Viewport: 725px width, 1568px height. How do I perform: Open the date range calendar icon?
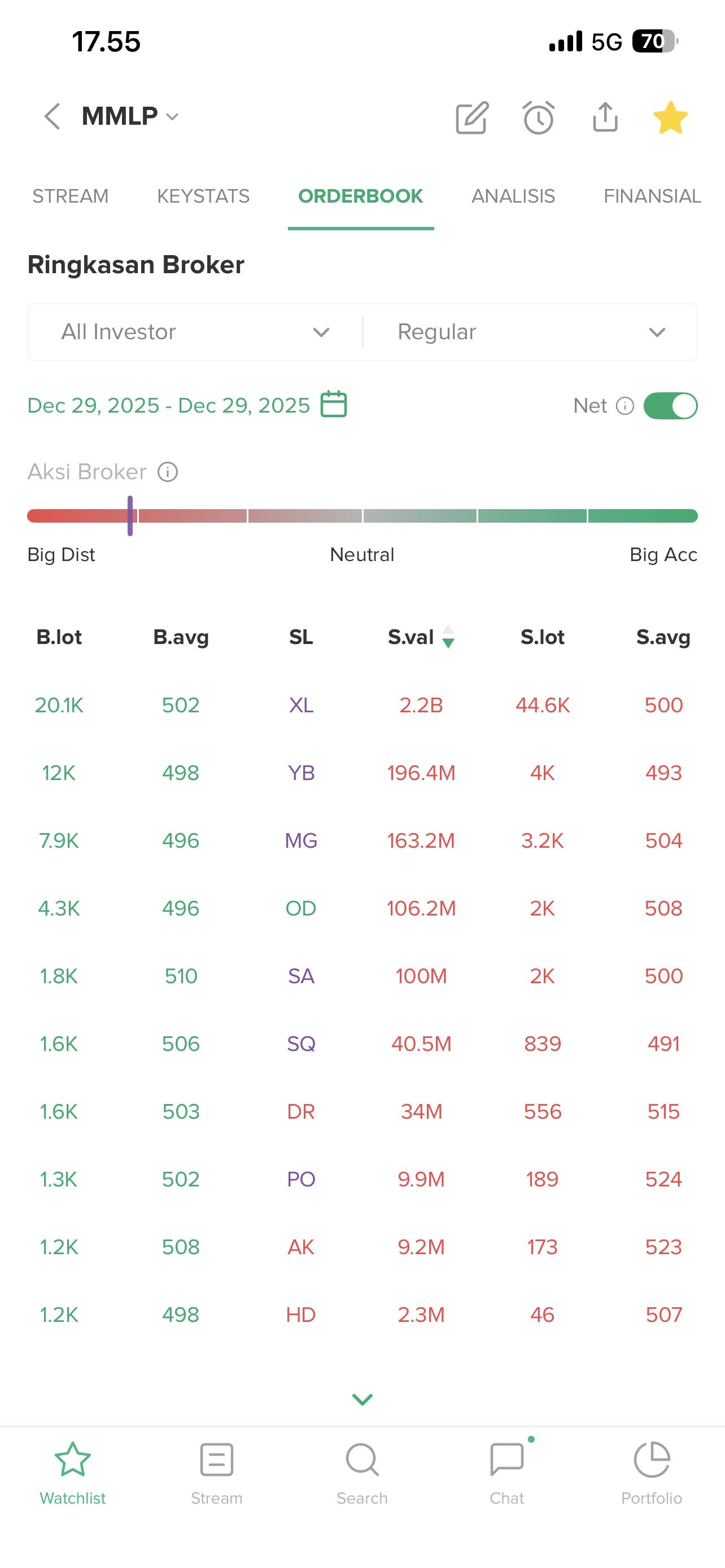click(334, 405)
